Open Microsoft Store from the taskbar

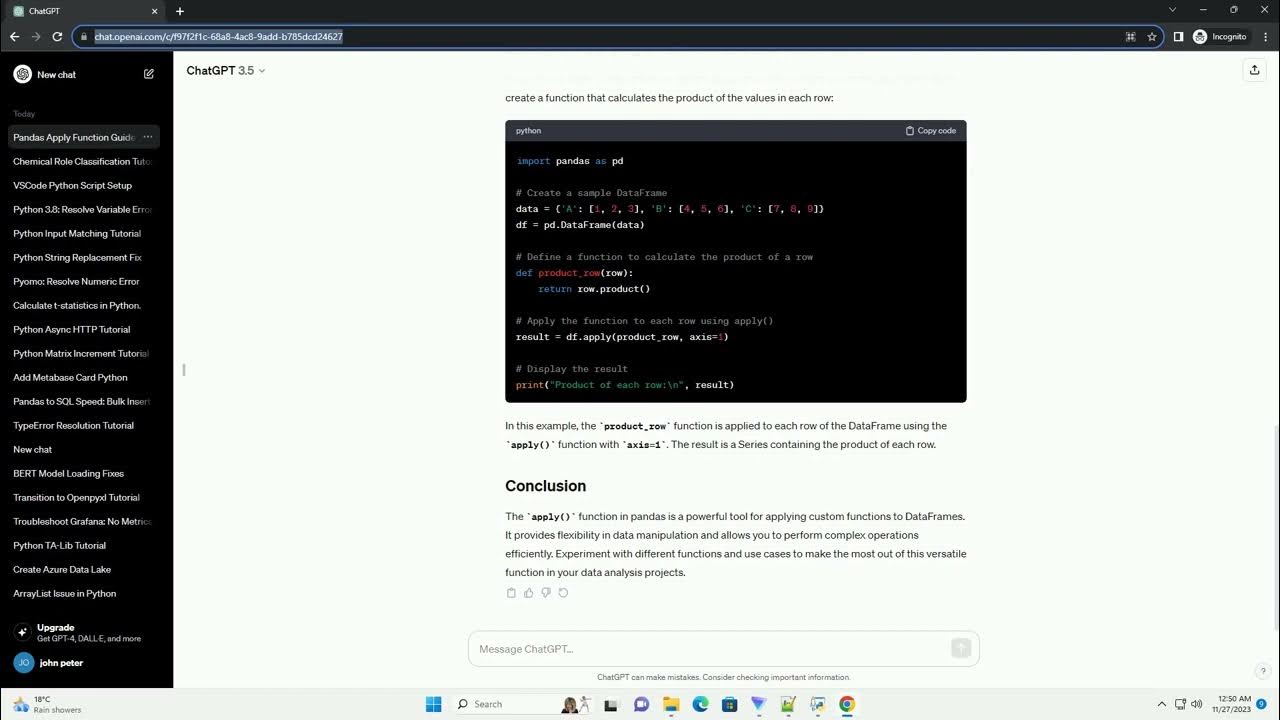click(x=730, y=704)
